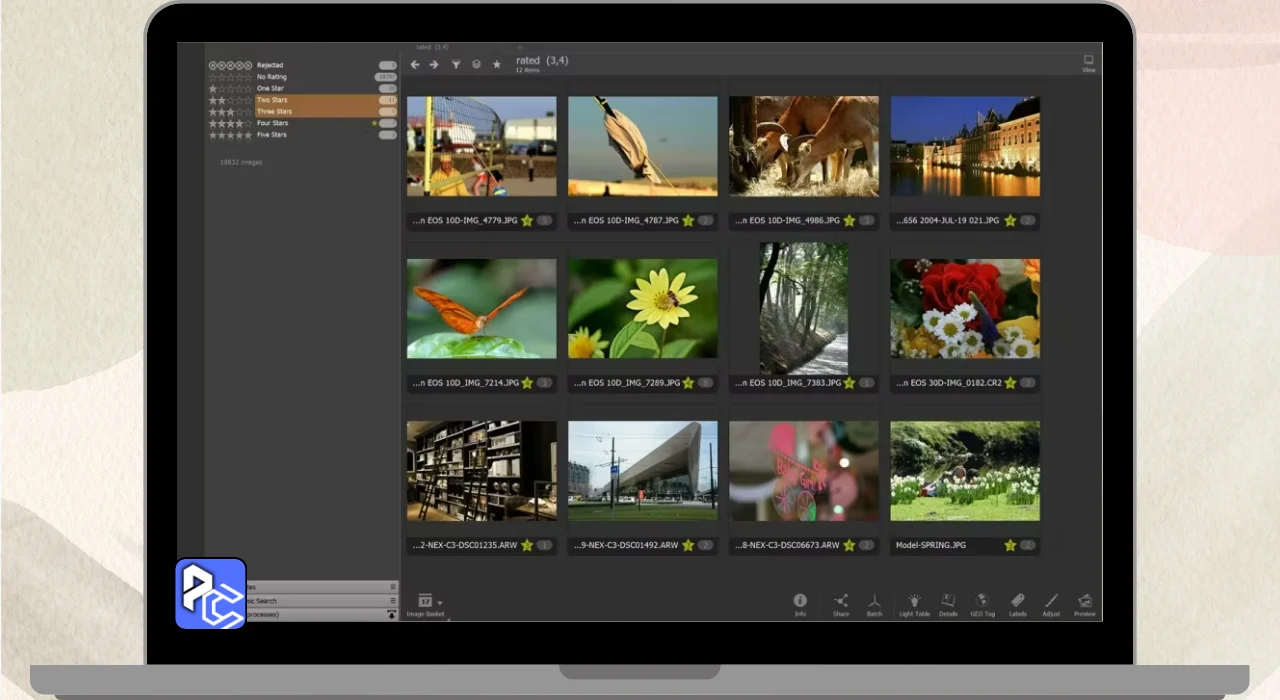Open the Adjust brush tool

(x=1051, y=602)
